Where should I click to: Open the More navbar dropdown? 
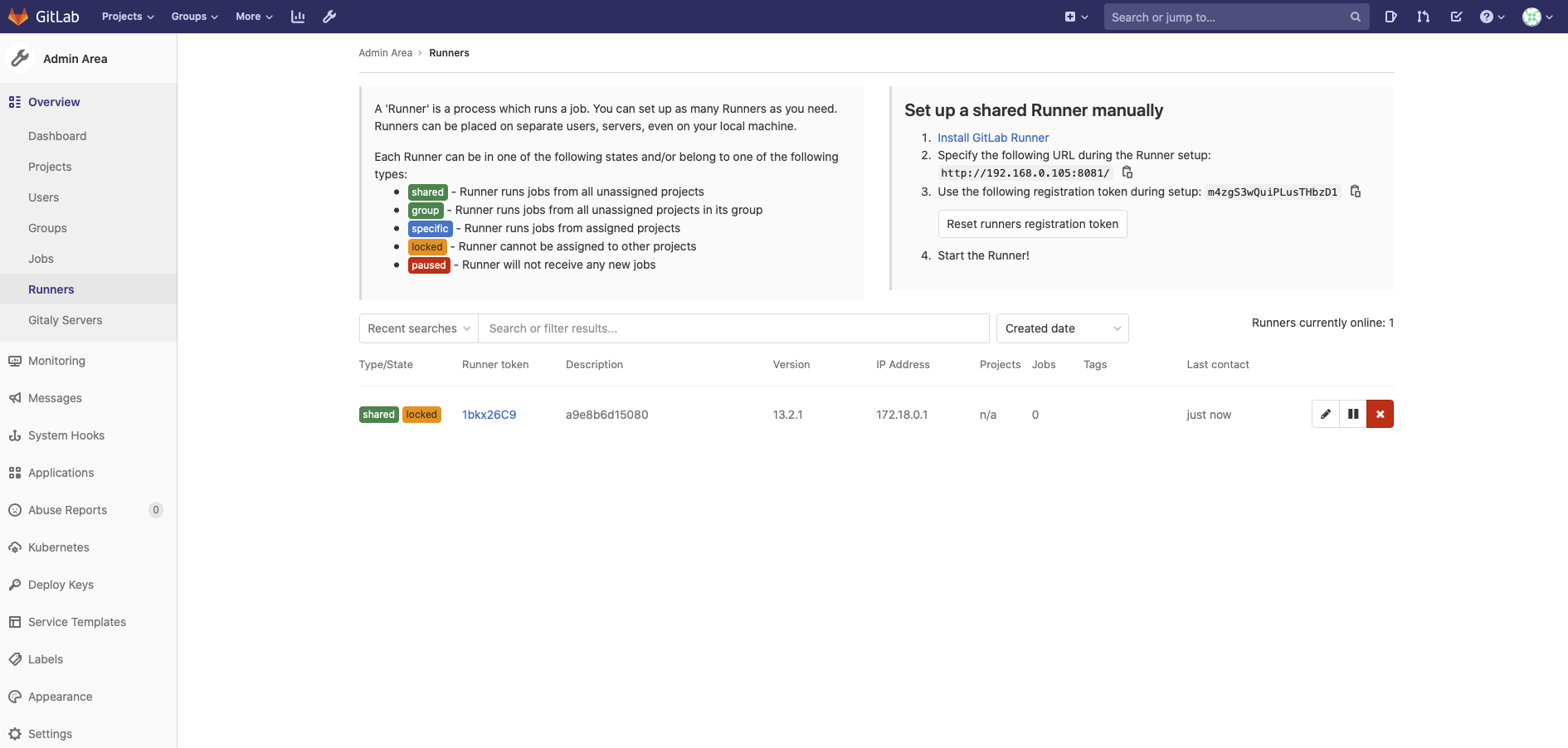coord(254,17)
